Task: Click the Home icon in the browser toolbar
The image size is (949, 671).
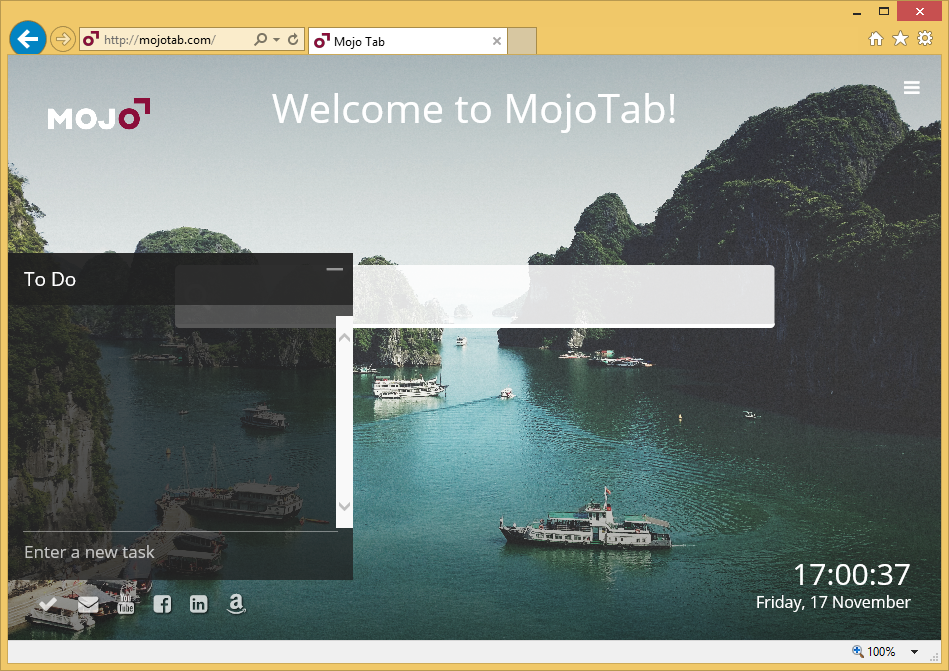Action: click(876, 39)
